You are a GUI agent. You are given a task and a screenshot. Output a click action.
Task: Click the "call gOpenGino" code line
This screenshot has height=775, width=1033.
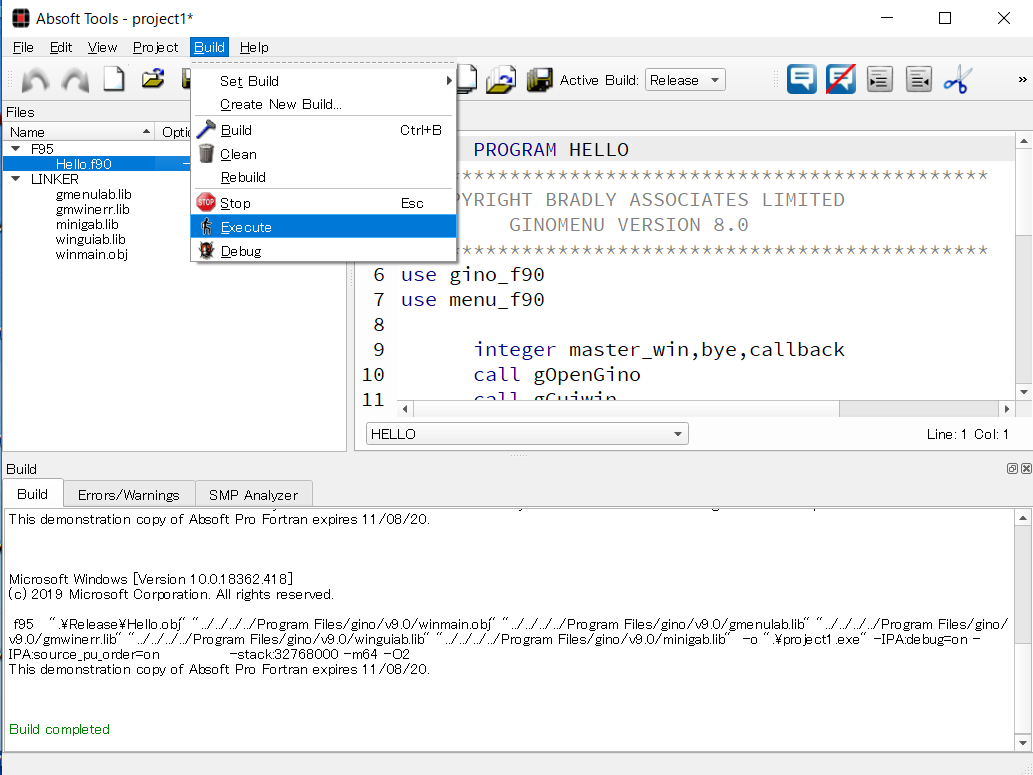pos(557,375)
